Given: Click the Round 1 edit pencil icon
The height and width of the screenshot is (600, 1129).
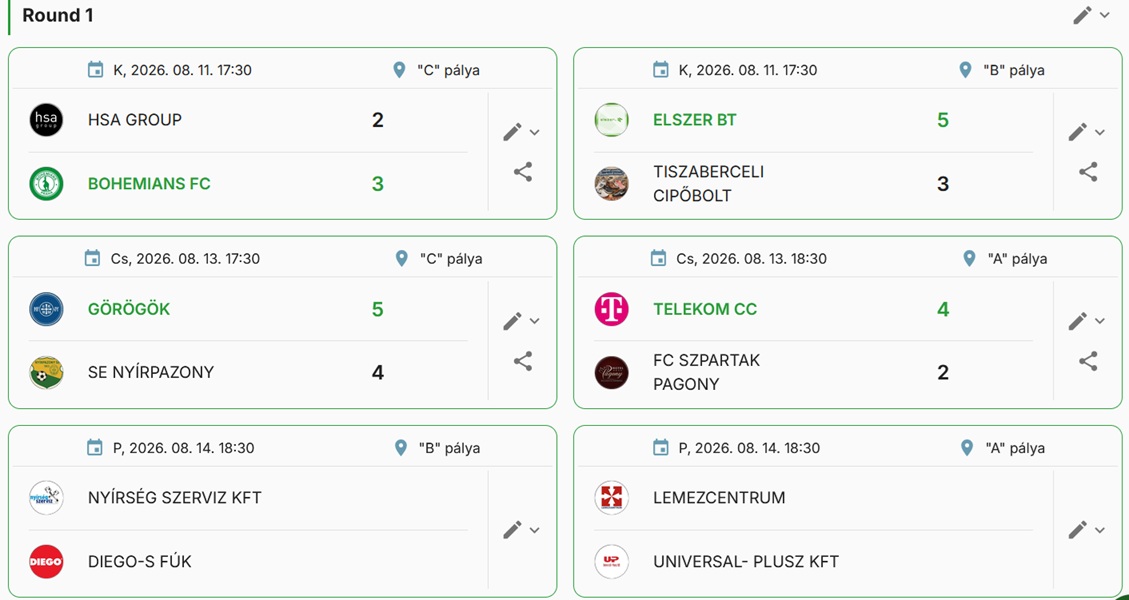Looking at the screenshot, I should (1082, 15).
